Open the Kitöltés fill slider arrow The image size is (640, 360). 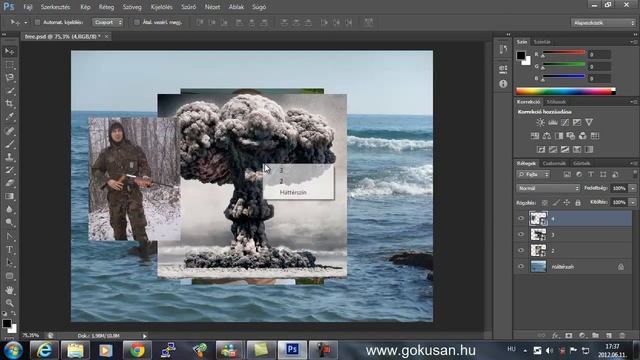click(x=633, y=202)
